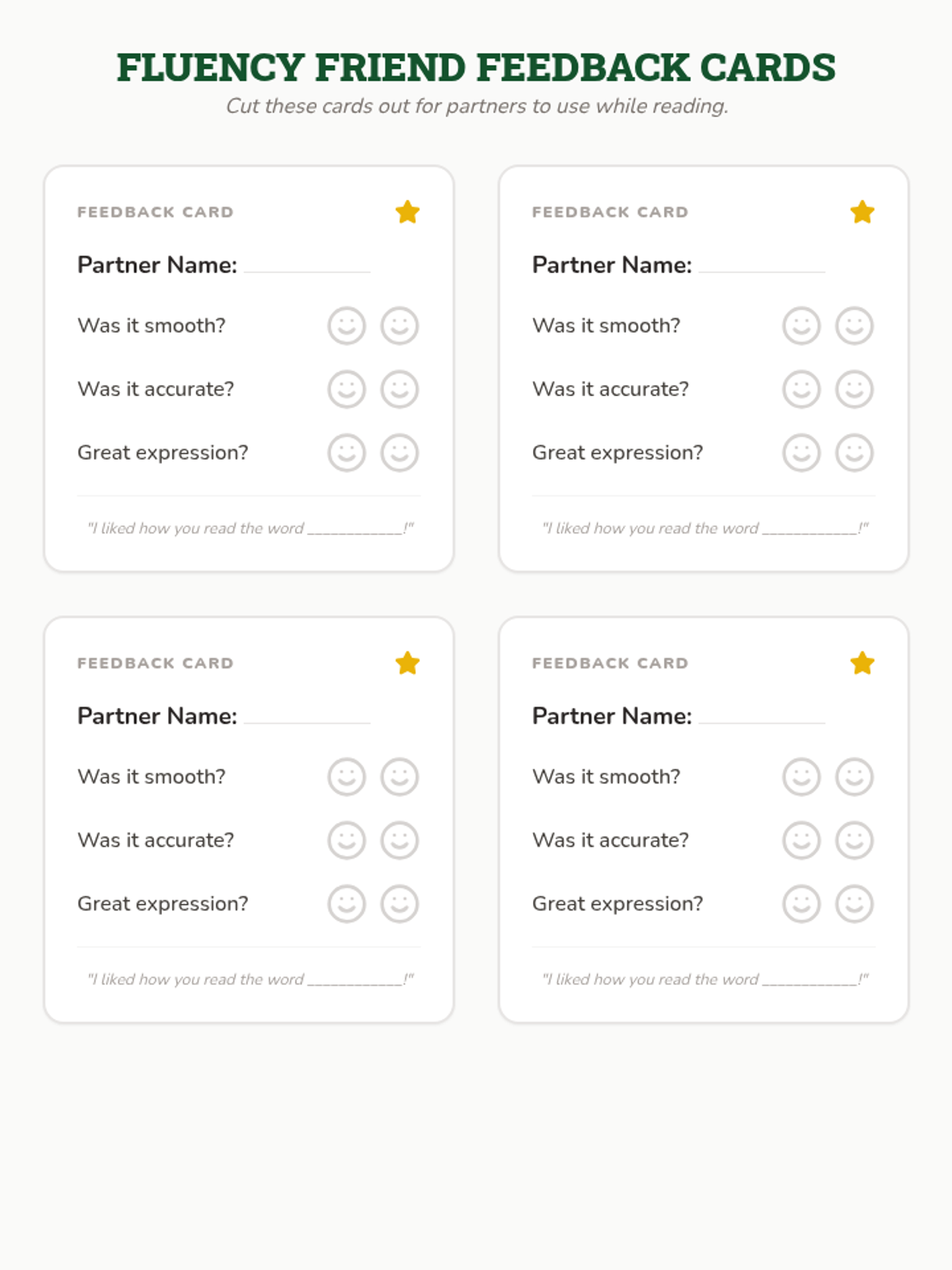Click the Partner Name line on top-left card
This screenshot has height=1270, width=952.
307,267
